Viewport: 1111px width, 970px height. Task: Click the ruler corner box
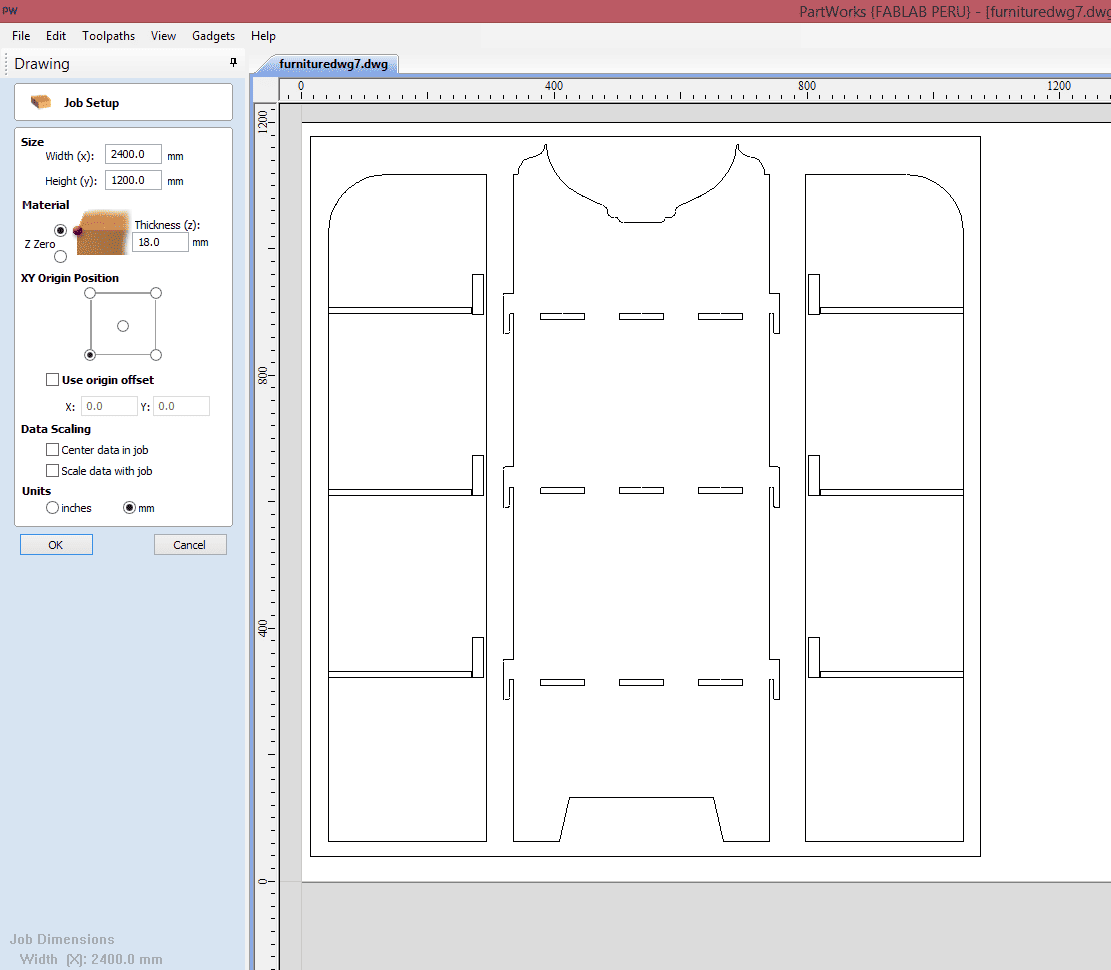pyautogui.click(x=266, y=89)
